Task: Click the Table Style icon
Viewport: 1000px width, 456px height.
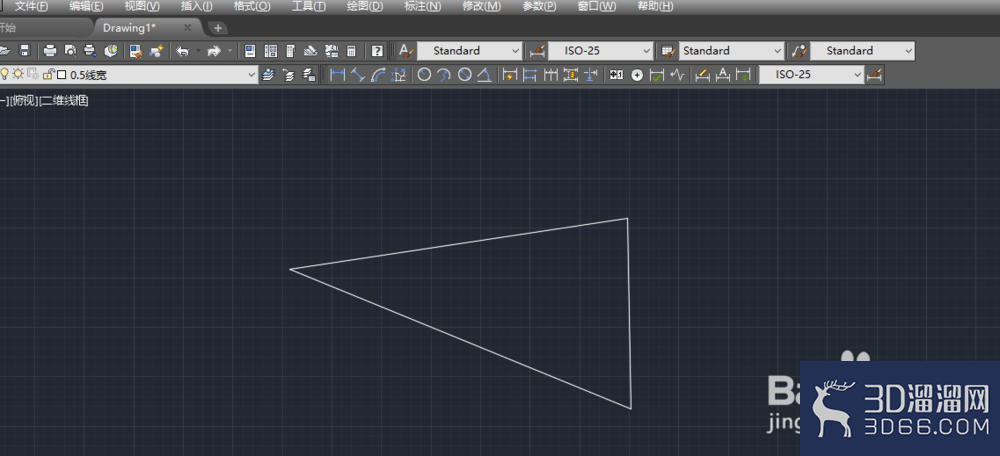Action: click(x=668, y=50)
